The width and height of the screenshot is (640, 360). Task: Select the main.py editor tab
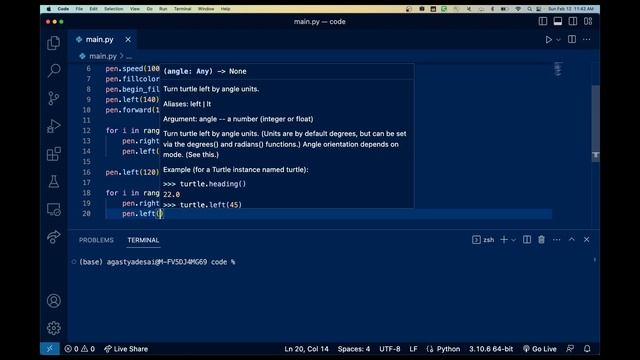coord(99,40)
